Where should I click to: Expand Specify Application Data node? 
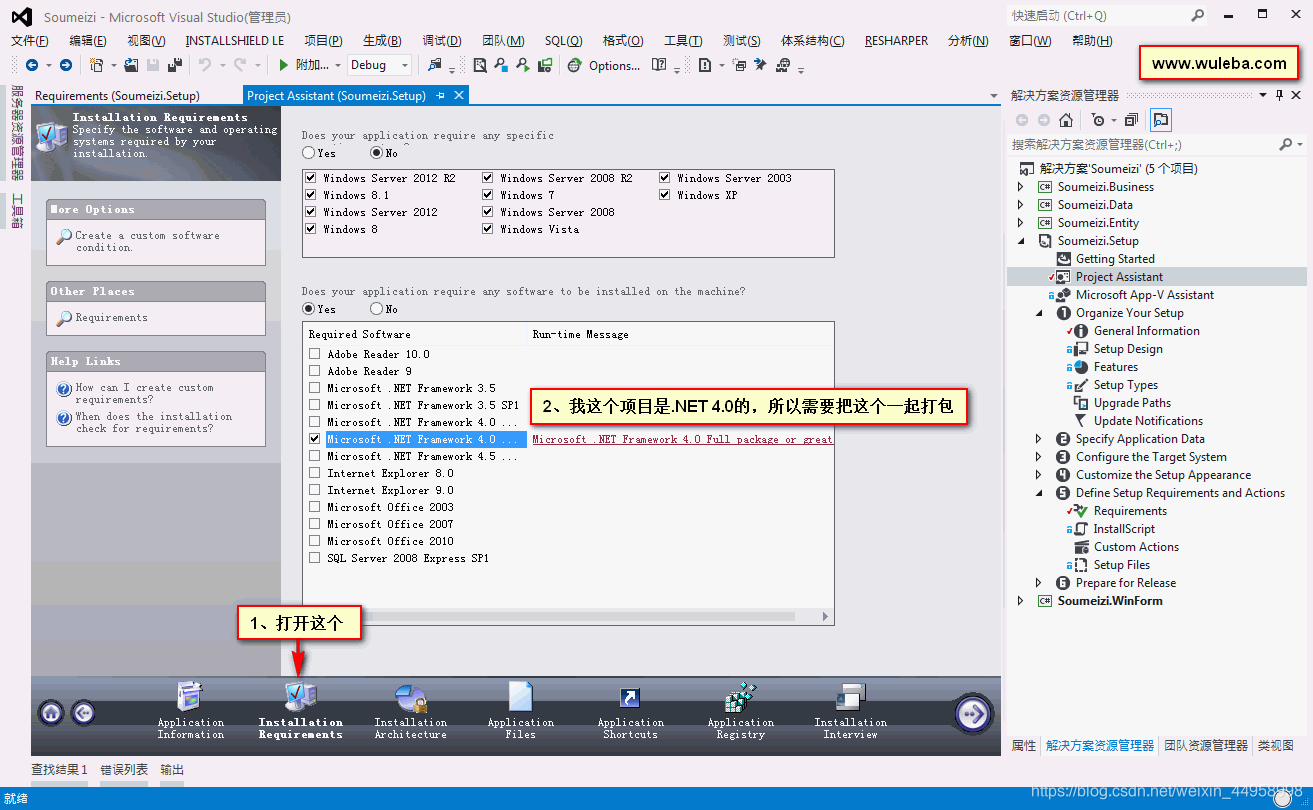coord(1039,439)
